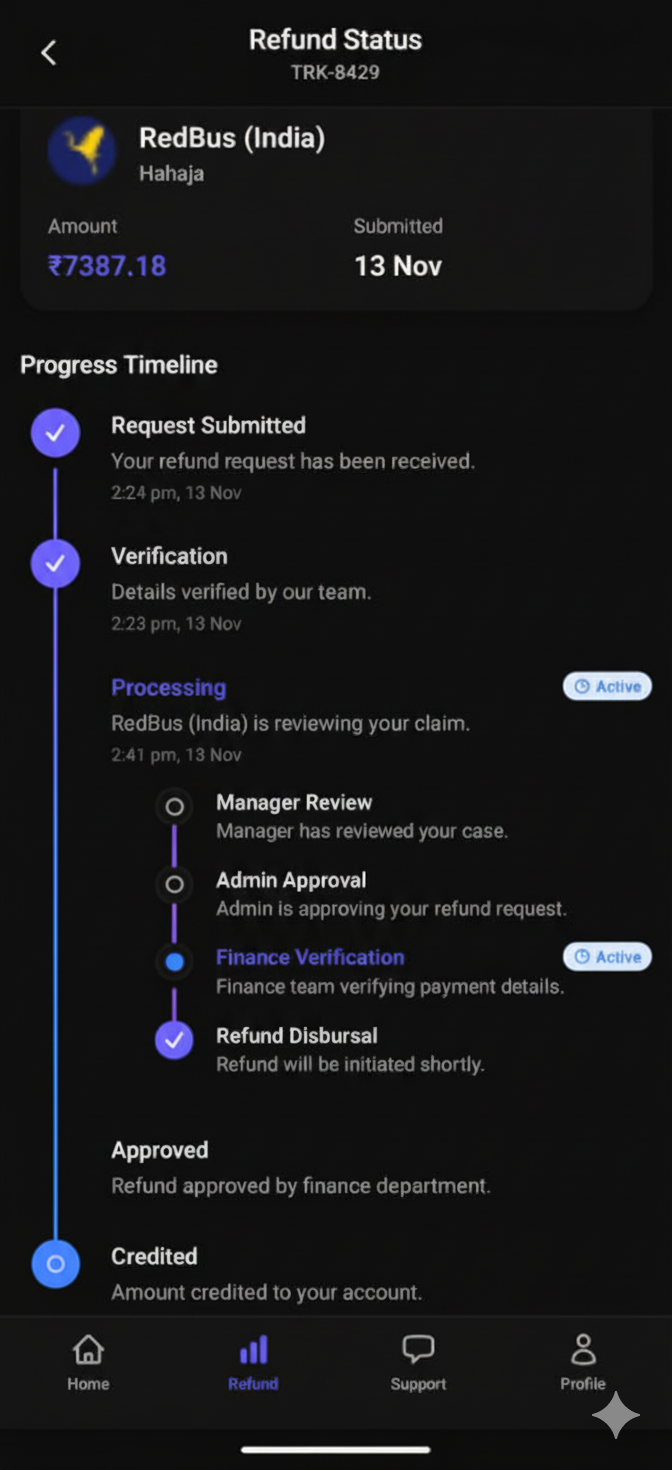Tap the Finance Verification step title
Screen dimensions: 672x1470
(310, 957)
